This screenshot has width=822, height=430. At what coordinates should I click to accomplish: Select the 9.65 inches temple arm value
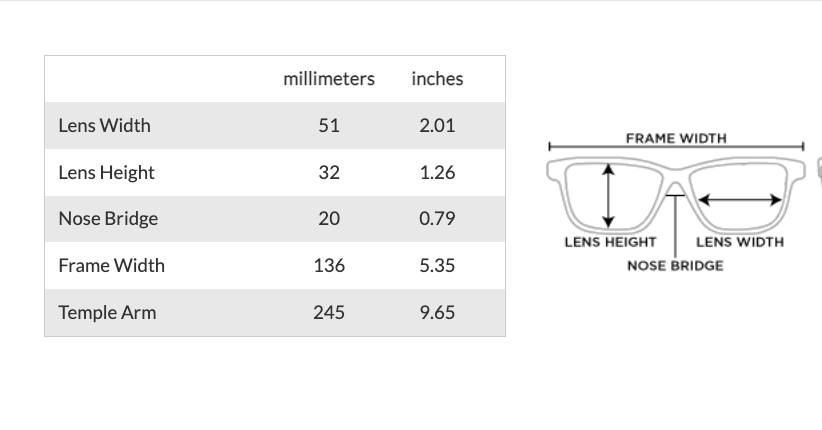tap(437, 313)
